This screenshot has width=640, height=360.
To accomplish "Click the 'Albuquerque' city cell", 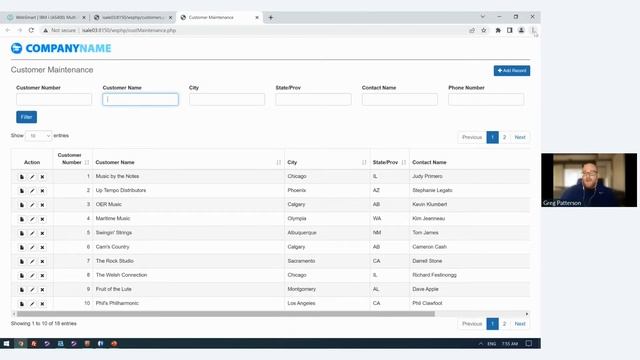I will [302, 233].
